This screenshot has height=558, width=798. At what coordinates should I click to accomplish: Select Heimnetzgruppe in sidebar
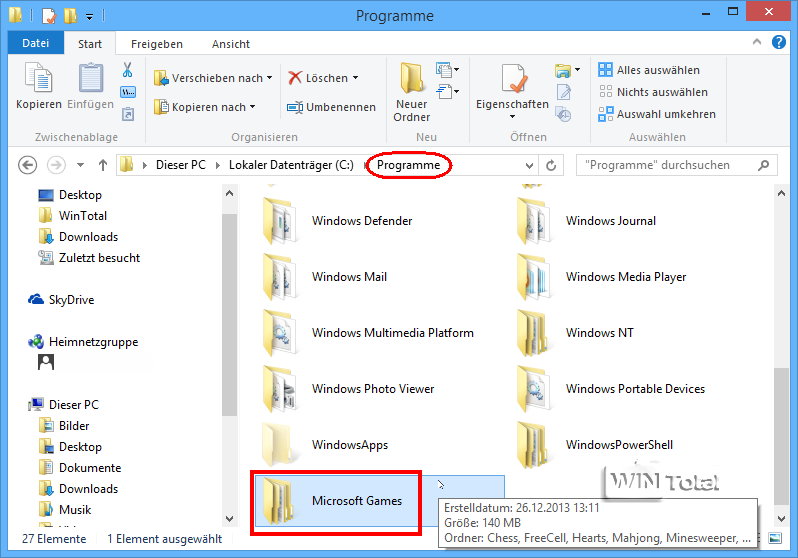click(83, 342)
